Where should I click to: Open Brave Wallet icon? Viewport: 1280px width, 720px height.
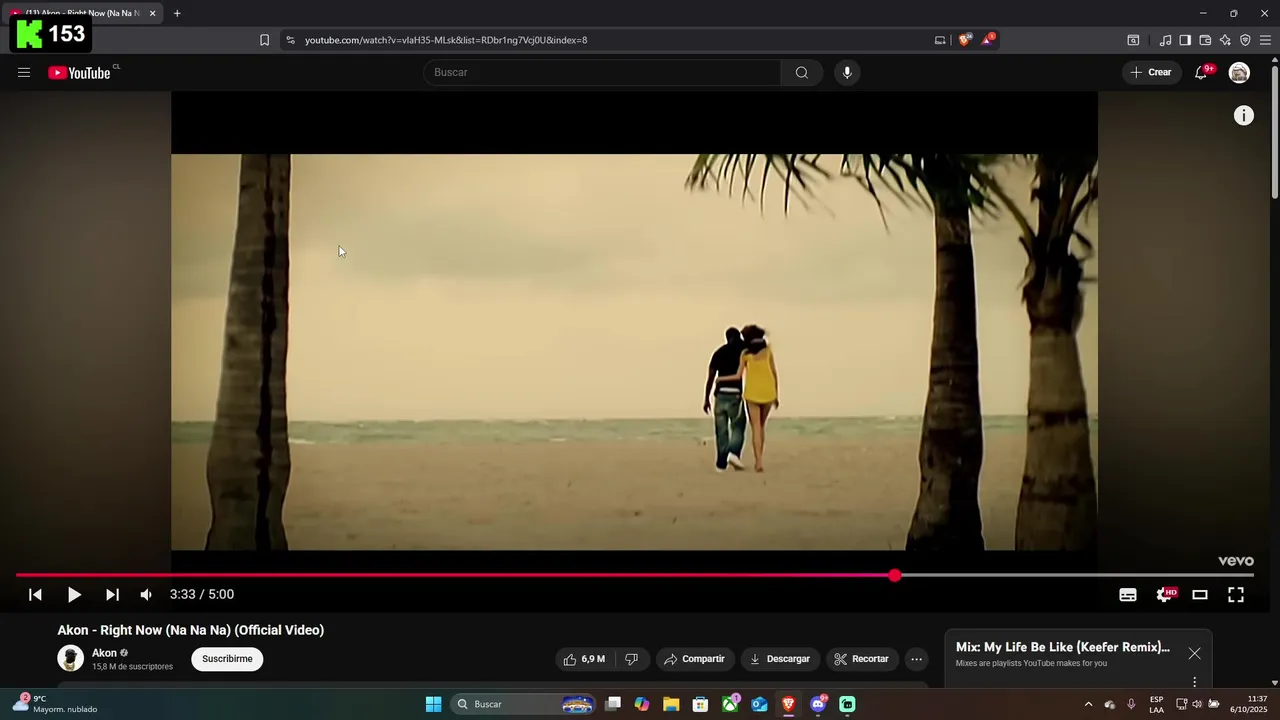pos(1205,40)
